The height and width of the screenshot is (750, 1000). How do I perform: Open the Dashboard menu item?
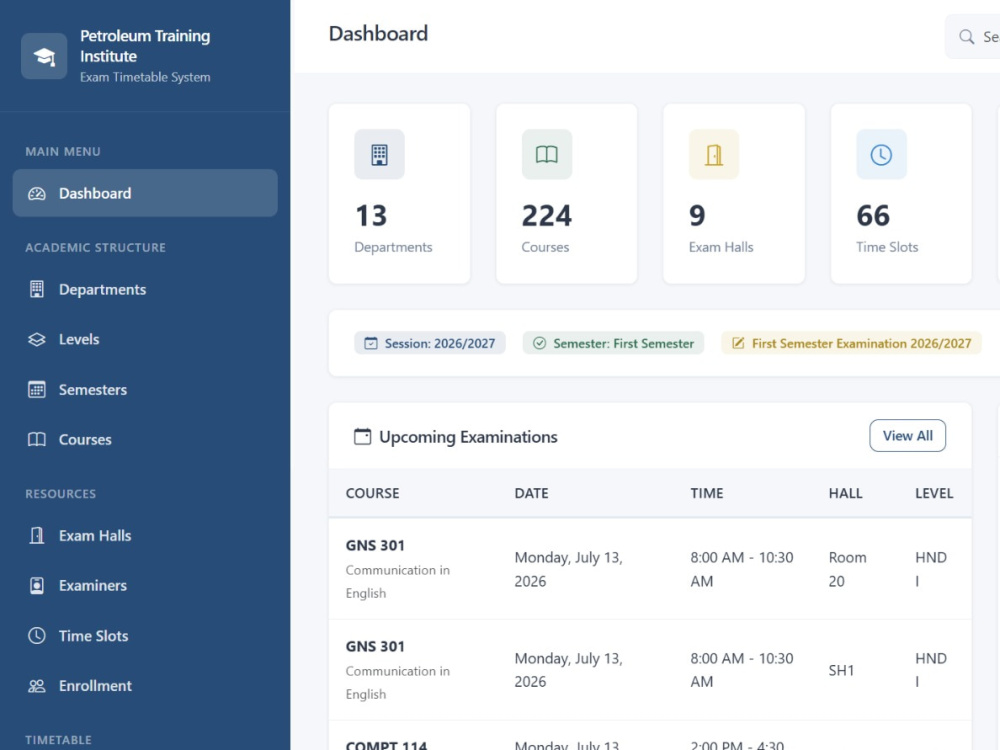(x=145, y=193)
